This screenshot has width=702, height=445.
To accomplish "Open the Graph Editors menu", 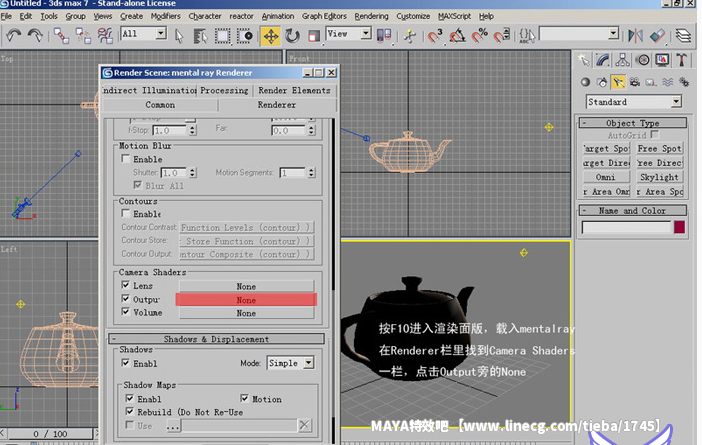I will click(324, 16).
